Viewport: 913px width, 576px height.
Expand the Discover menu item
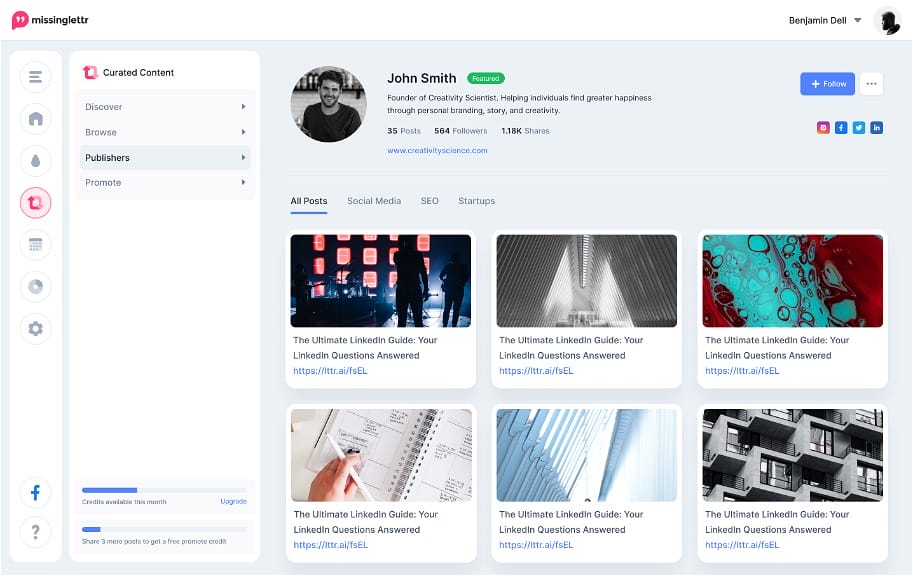coord(165,107)
